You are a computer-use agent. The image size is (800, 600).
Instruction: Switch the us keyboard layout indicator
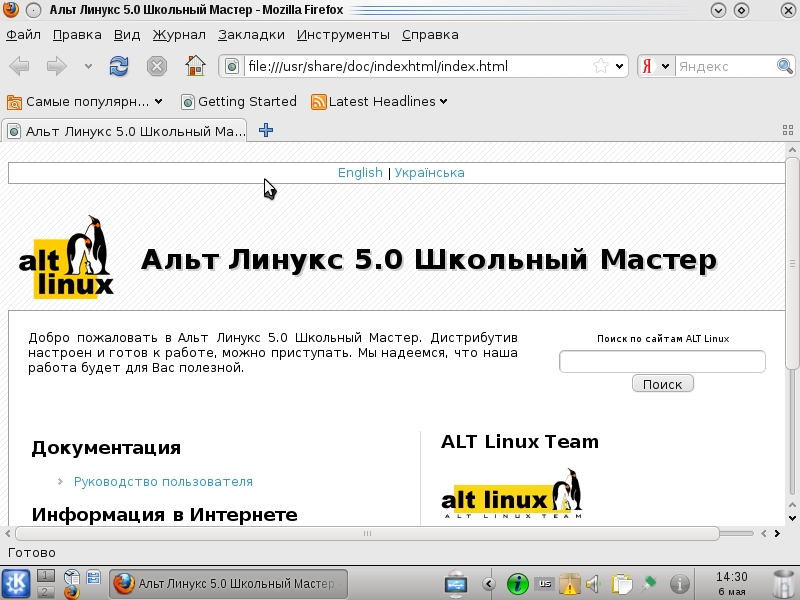(545, 583)
